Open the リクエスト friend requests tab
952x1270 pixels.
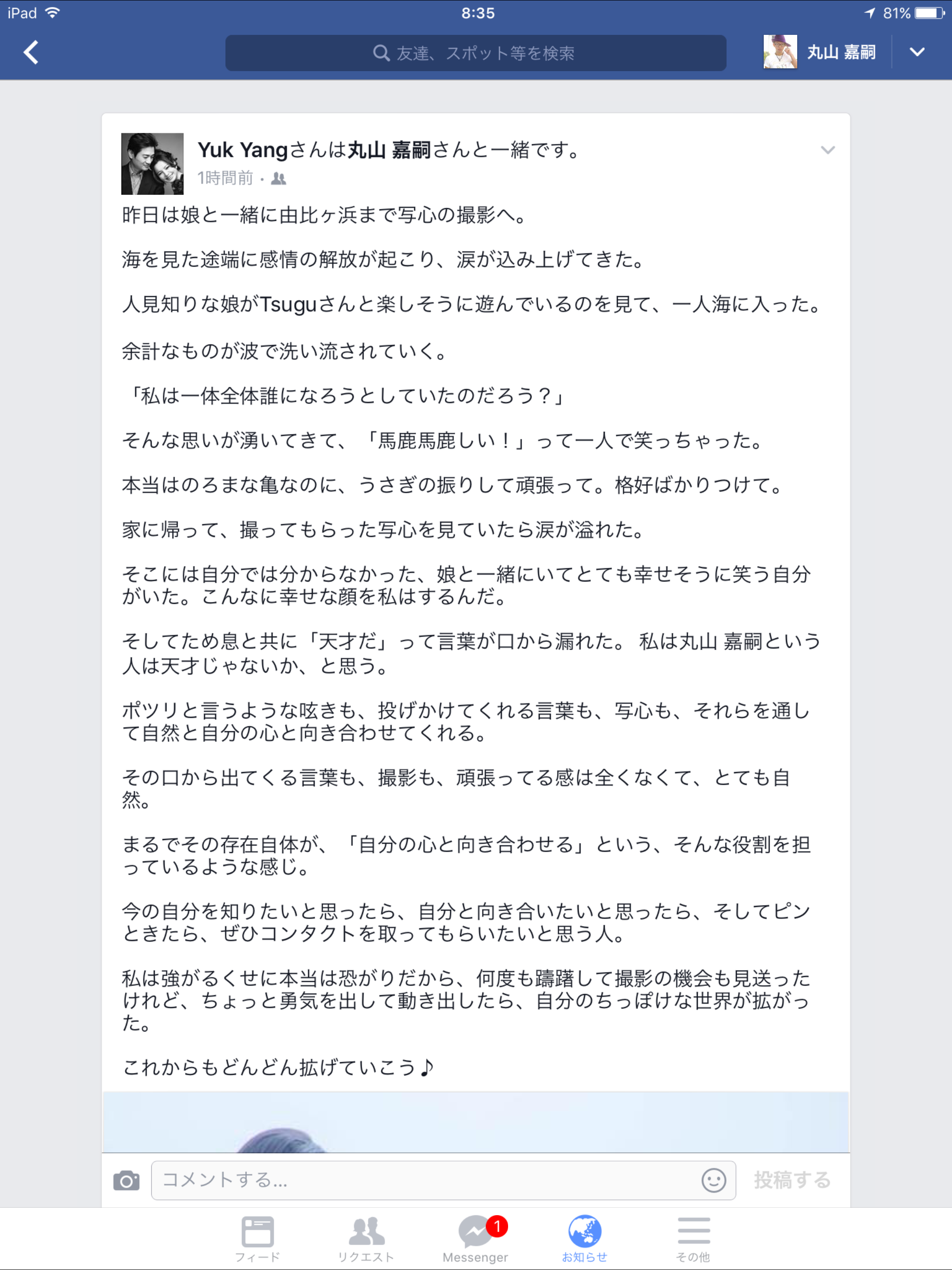pyautogui.click(x=366, y=1239)
